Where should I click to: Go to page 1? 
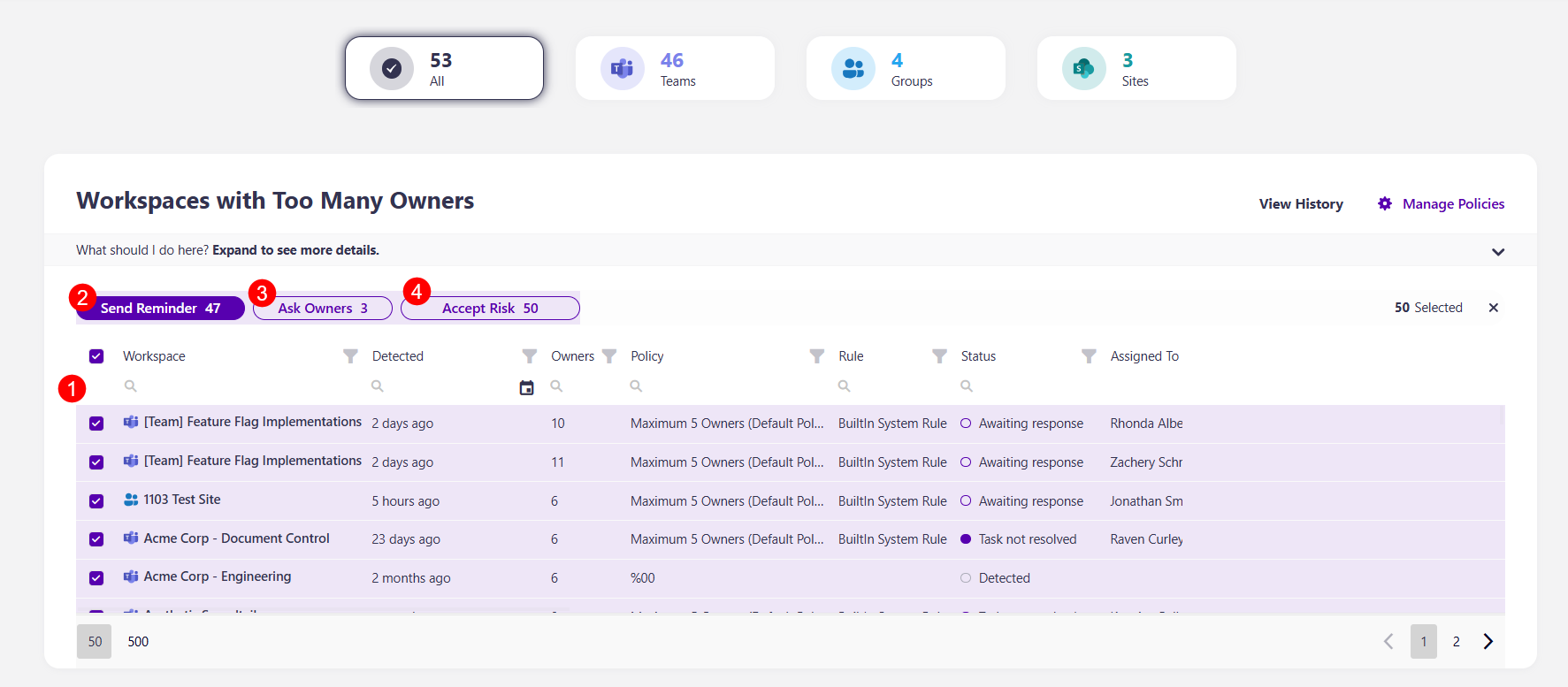coord(1424,642)
